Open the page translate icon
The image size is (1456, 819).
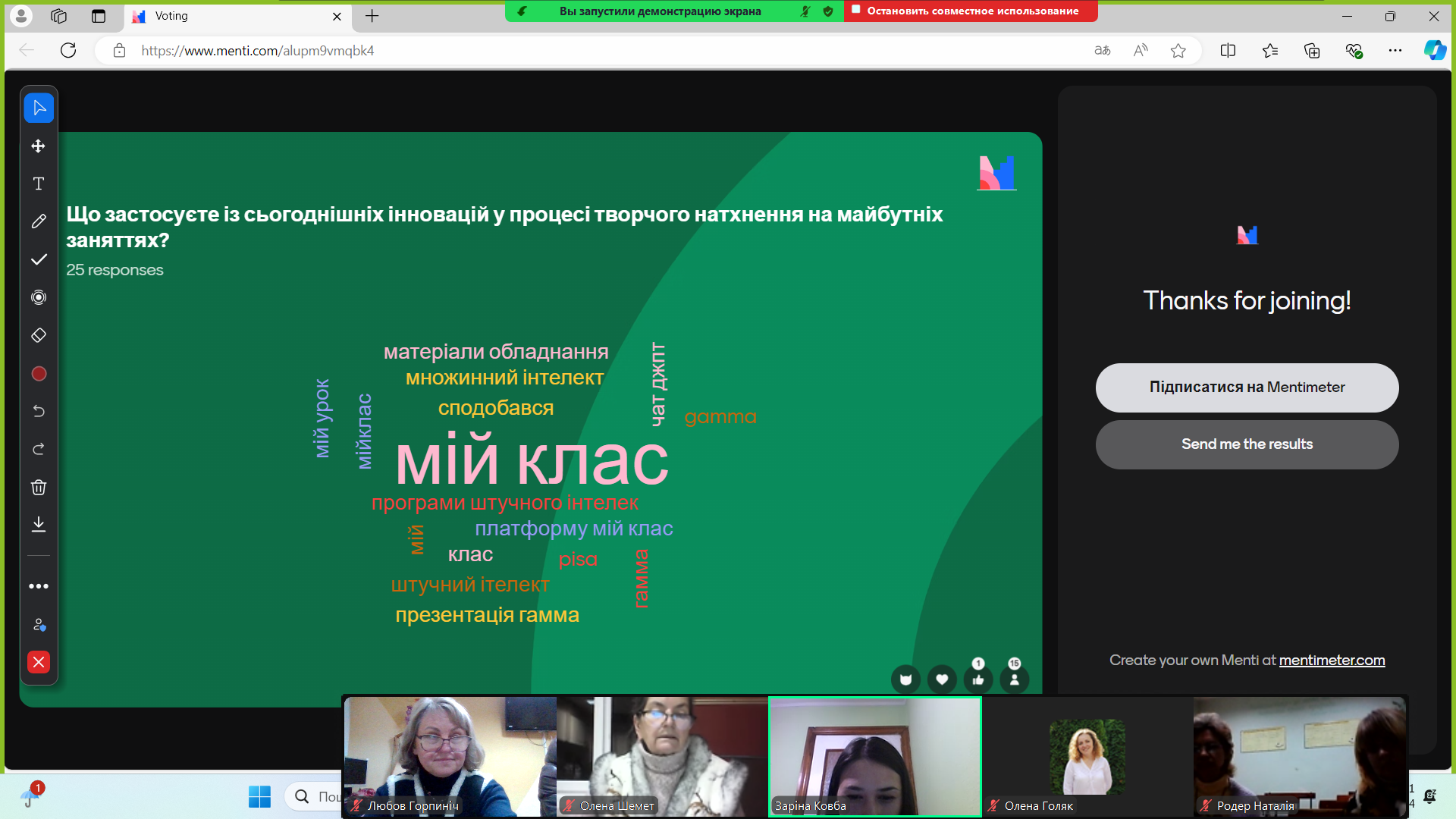pos(1103,51)
